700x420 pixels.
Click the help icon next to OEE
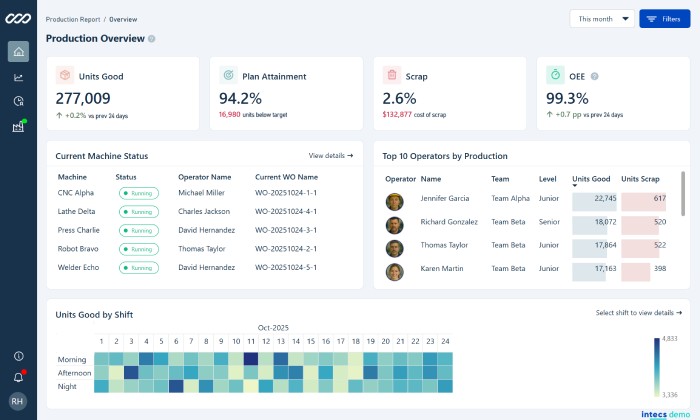coord(594,75)
